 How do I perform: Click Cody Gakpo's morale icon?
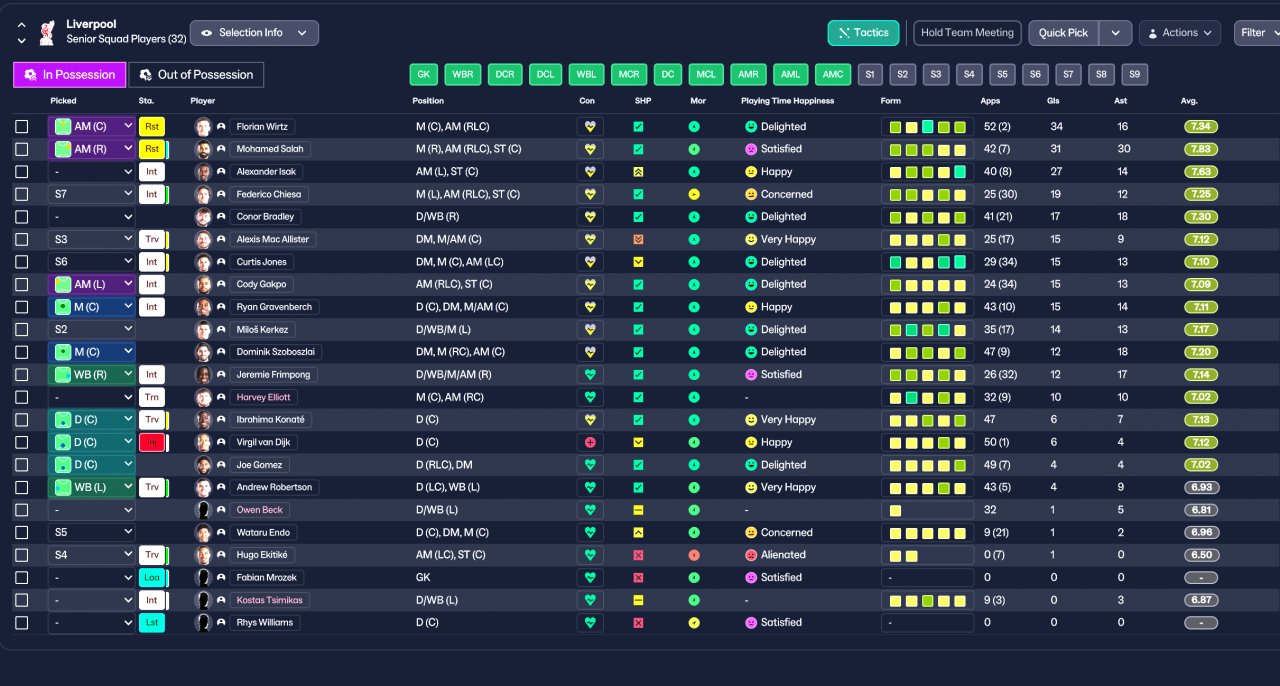click(x=694, y=284)
